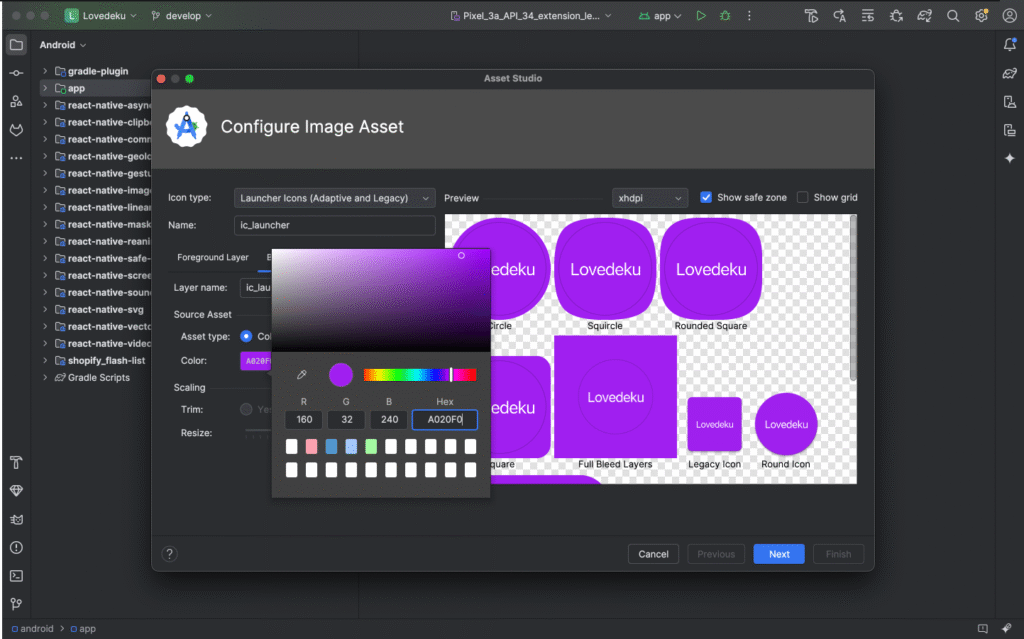Open the develop branch menu
Screen dimensions: 1024x639
coord(183,16)
